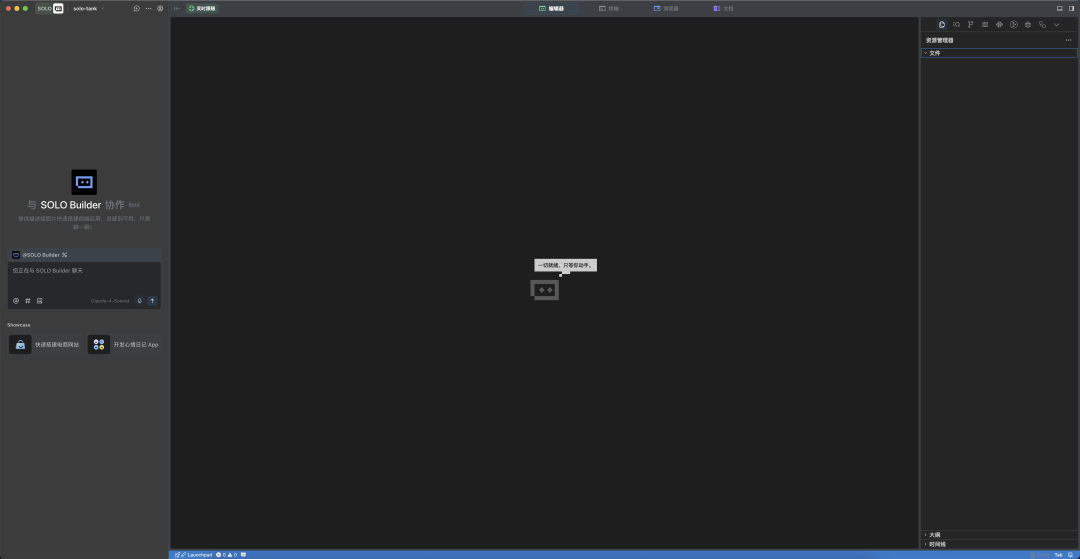Toggle the bottom panel layout icon
This screenshot has height=559, width=1080.
click(x=1059, y=8)
